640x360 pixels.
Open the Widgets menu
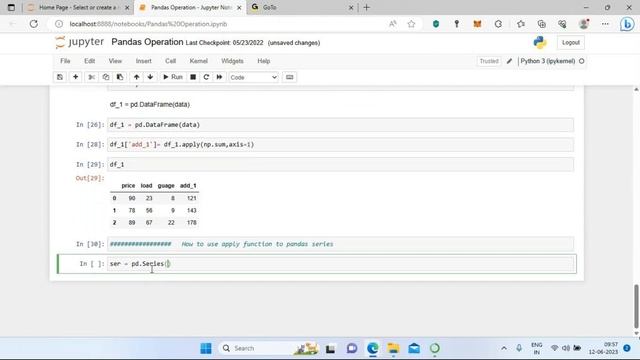[232, 61]
